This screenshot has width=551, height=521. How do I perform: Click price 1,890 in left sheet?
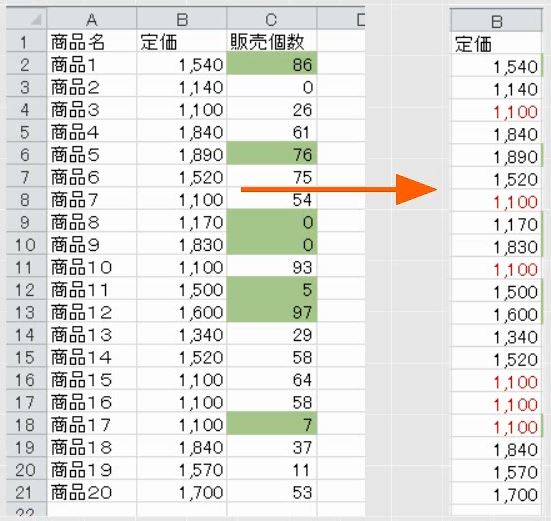click(182, 154)
